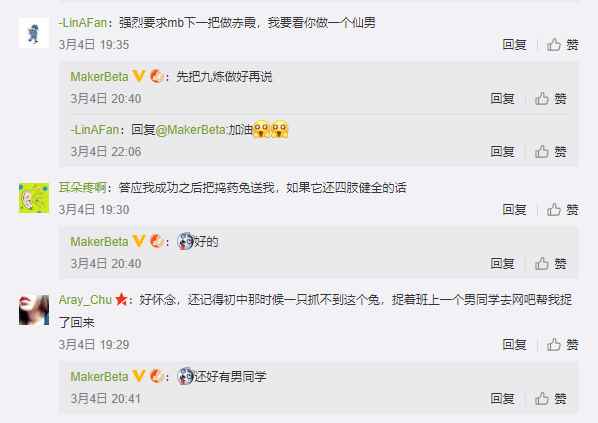
Task: Like -LinAFan's comment from 19:35
Action: click(x=563, y=45)
